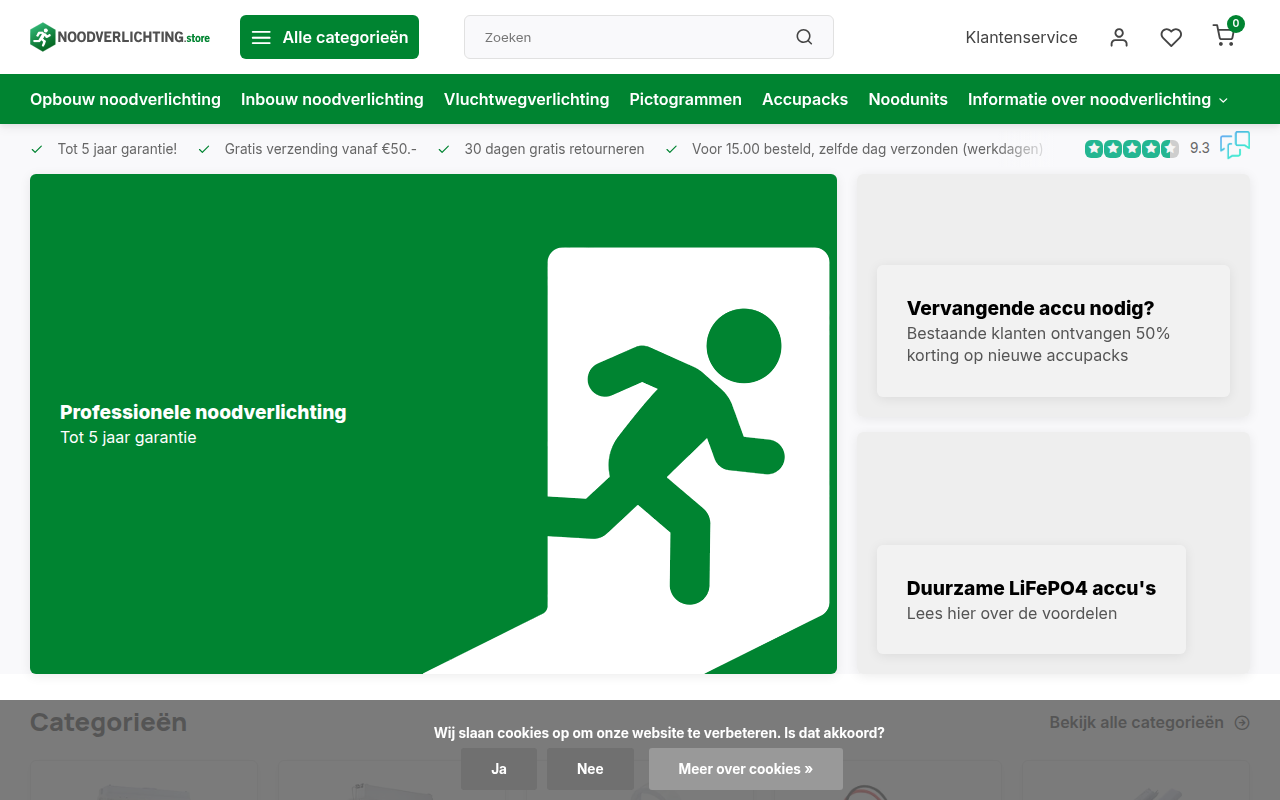Go to Inbouw noodverlichting

pyautogui.click(x=332, y=99)
